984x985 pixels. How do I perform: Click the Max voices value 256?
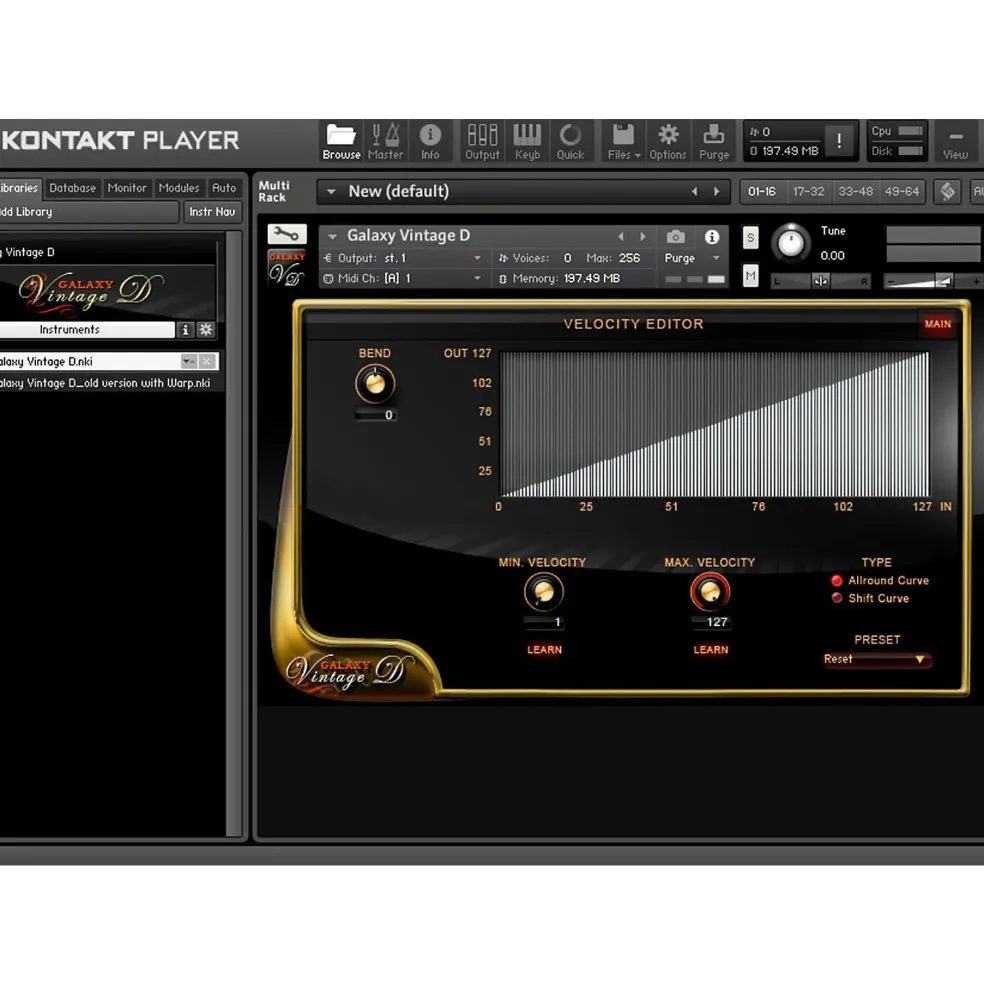[x=629, y=258]
